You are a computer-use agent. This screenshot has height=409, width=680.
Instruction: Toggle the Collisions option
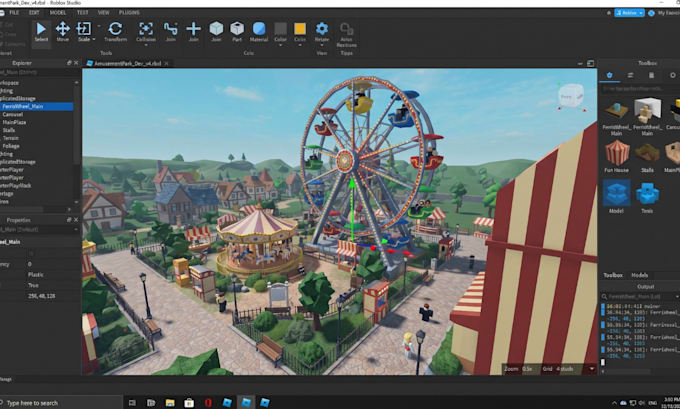146,31
